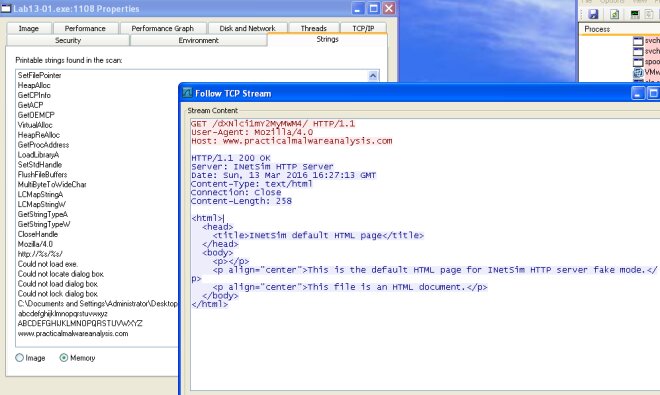Click the strings list scroll-up arrow
The image size is (660, 395).
[373, 75]
